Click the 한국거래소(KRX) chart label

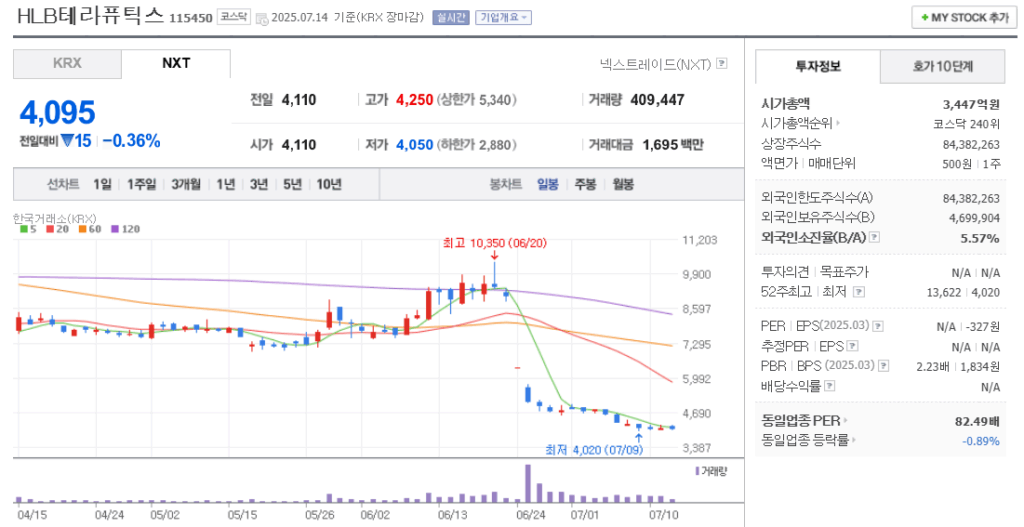point(55,218)
